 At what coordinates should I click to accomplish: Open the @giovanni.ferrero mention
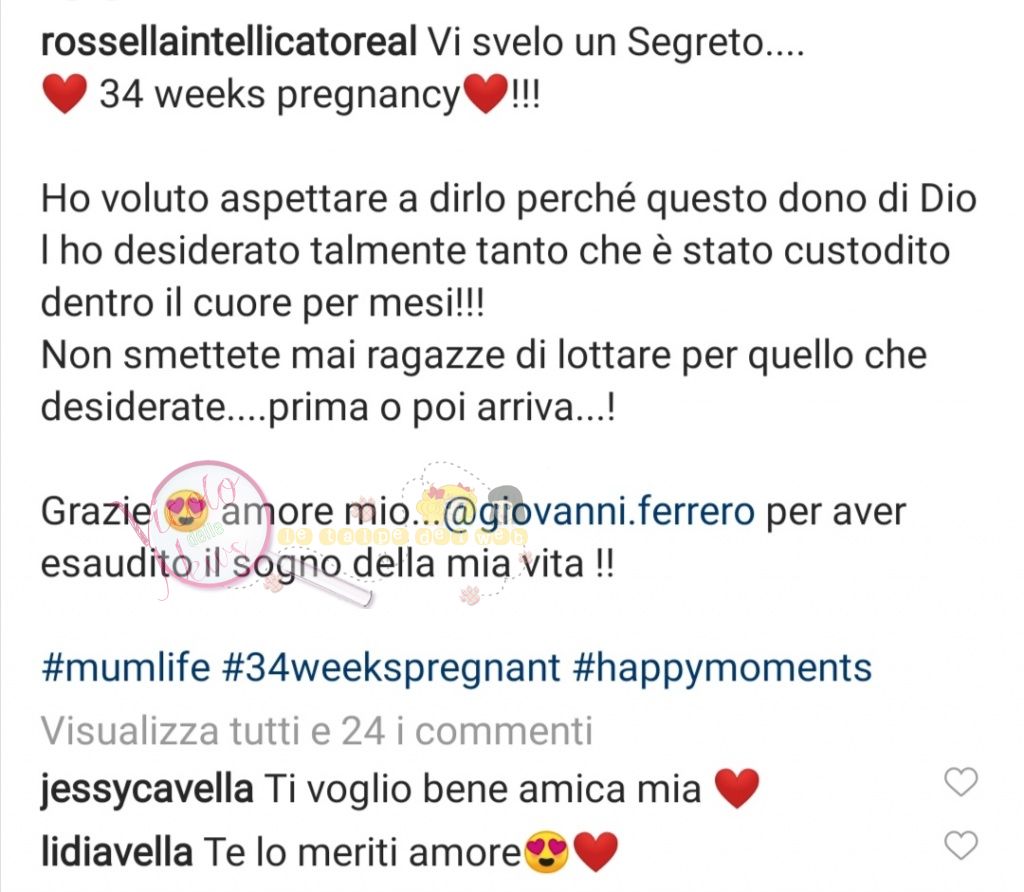599,511
